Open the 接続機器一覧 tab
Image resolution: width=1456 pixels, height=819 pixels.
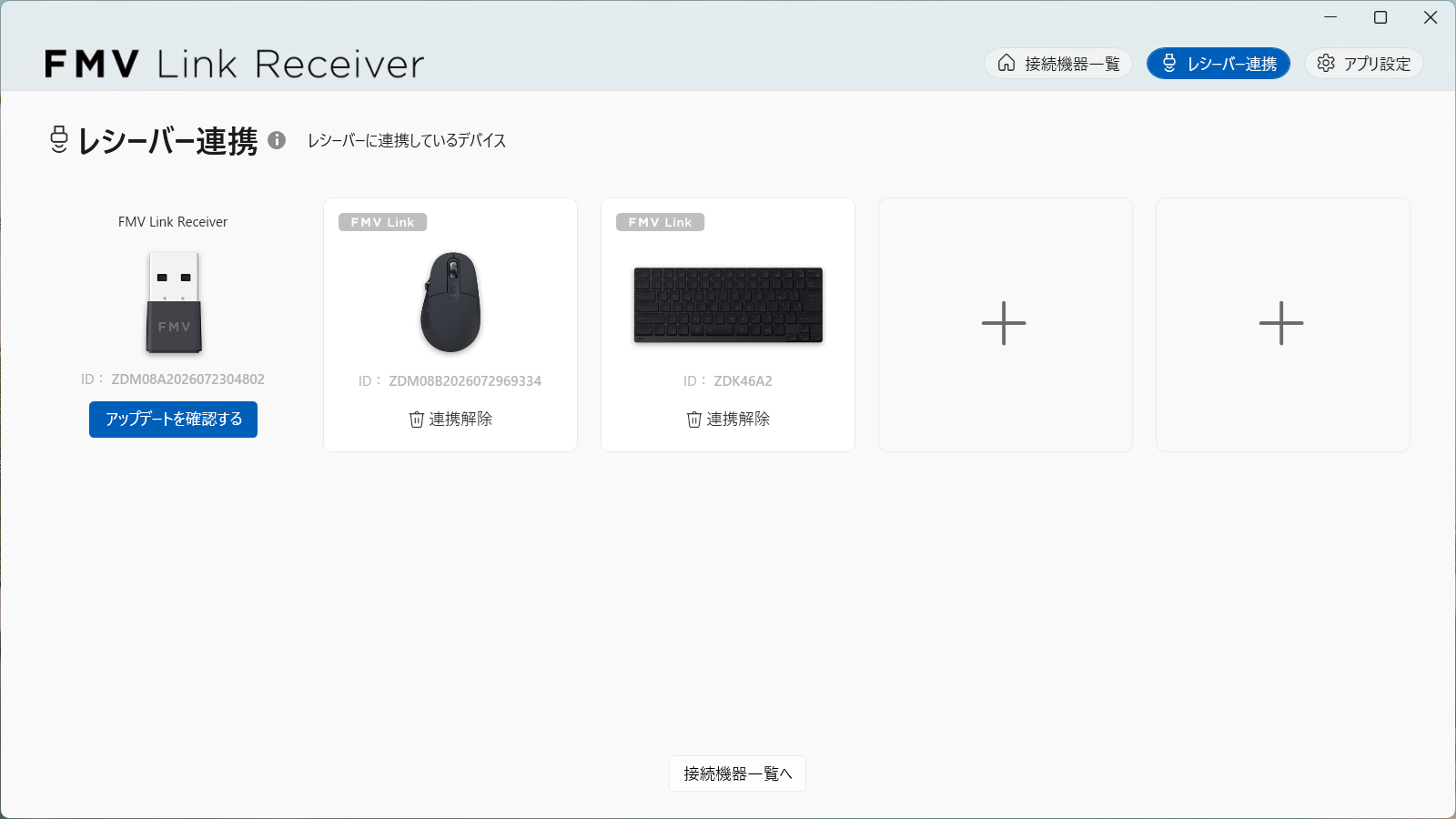coord(1058,64)
